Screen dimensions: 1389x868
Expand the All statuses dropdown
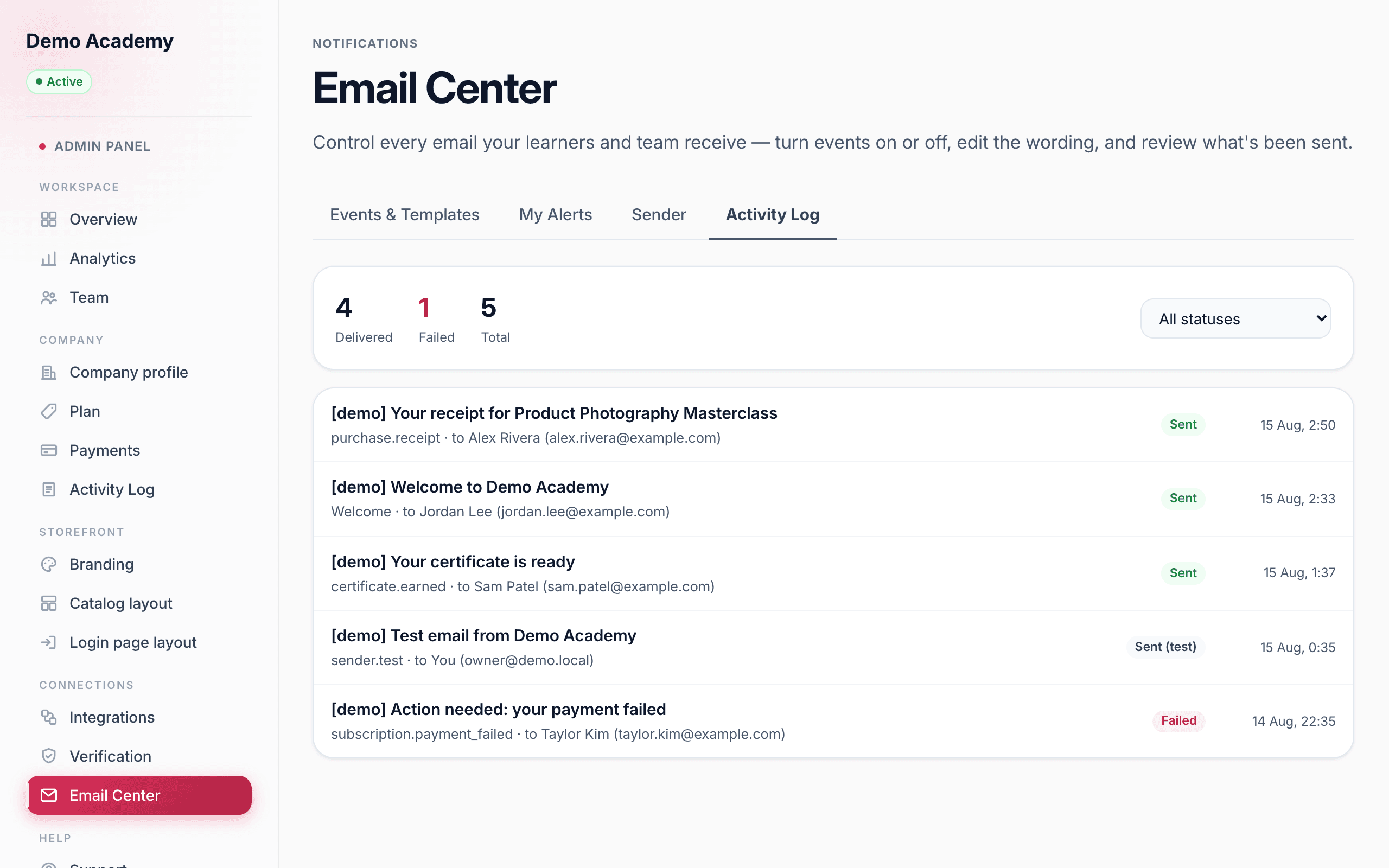tap(1235, 318)
